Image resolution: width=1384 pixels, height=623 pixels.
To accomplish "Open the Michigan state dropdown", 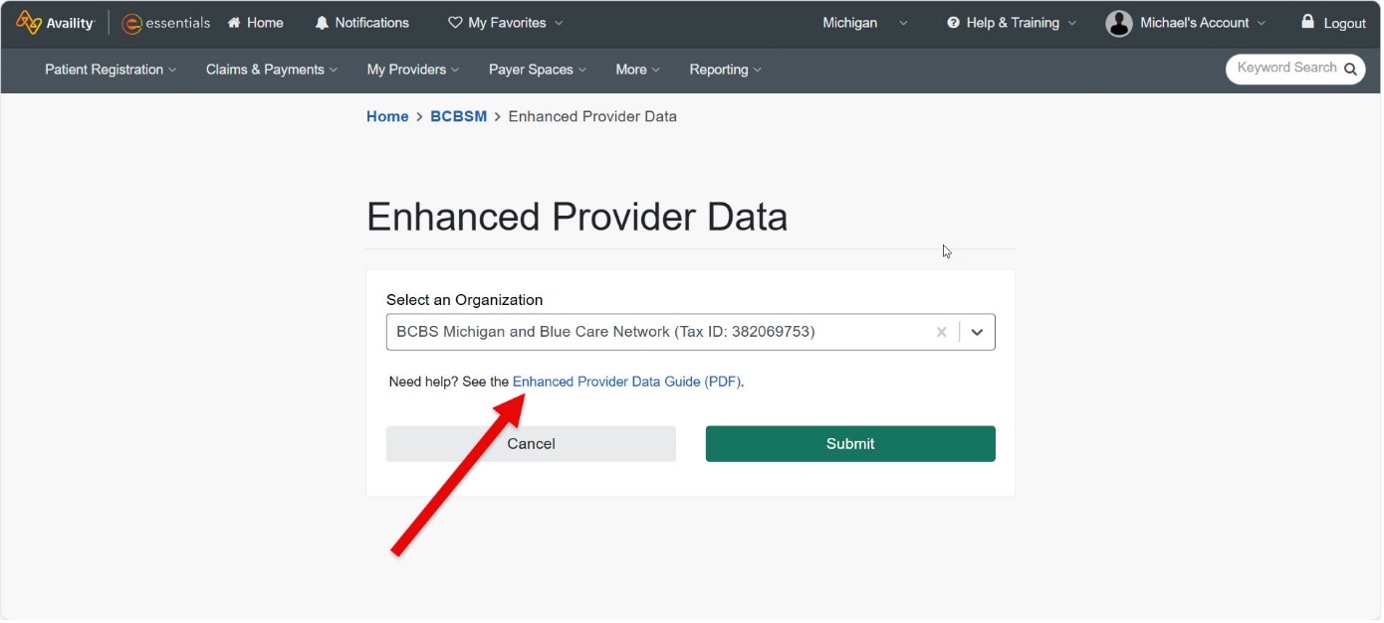I will (x=865, y=23).
